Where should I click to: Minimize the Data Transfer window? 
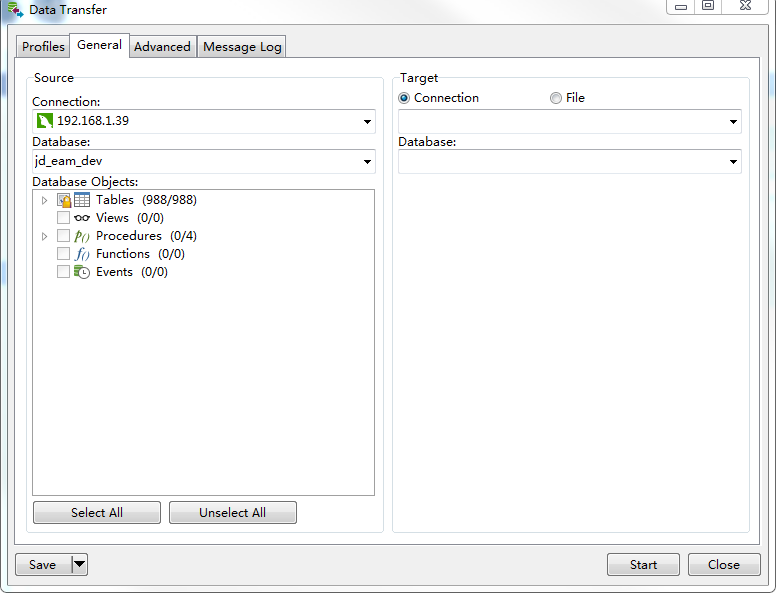(681, 6)
